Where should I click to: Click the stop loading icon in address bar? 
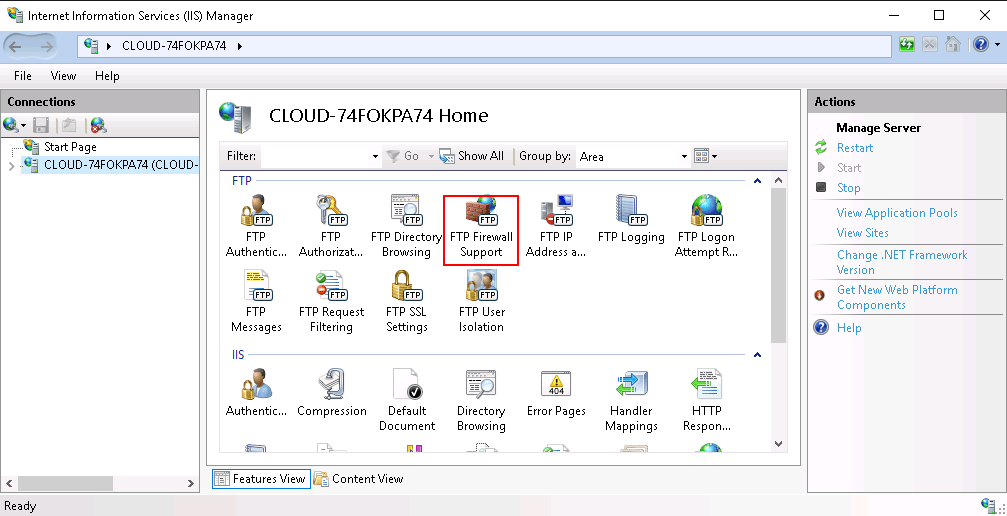(x=929, y=45)
